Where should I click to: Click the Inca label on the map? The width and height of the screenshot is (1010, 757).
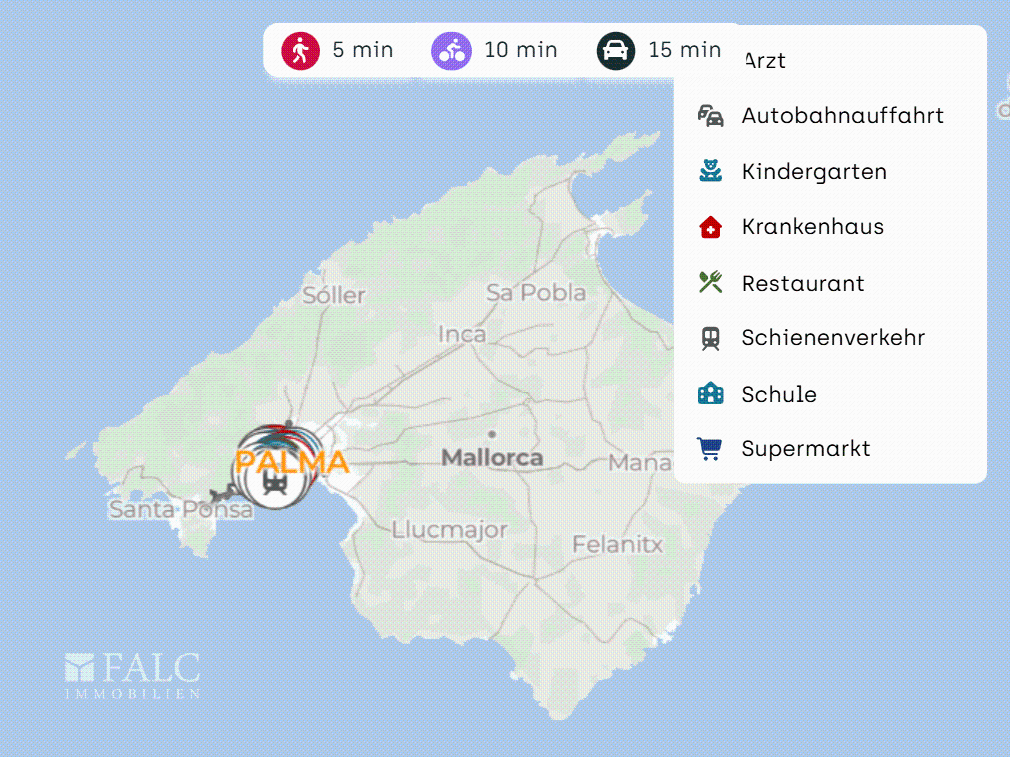coord(462,334)
